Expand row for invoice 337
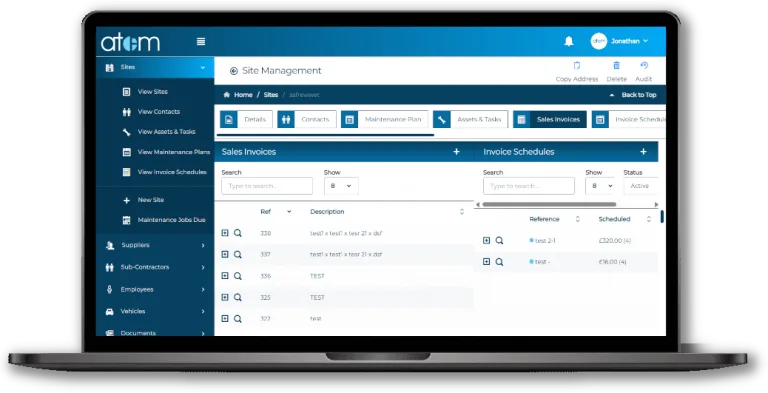This screenshot has width=768, height=393. [225, 254]
